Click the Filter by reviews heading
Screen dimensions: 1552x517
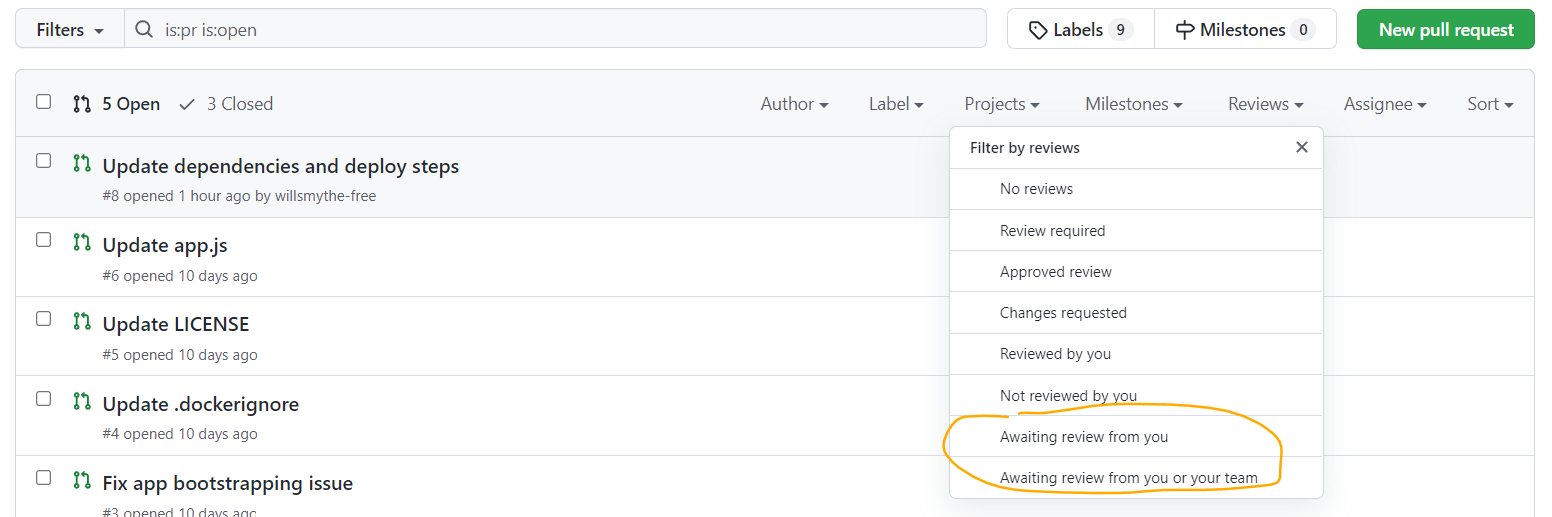coord(1025,148)
